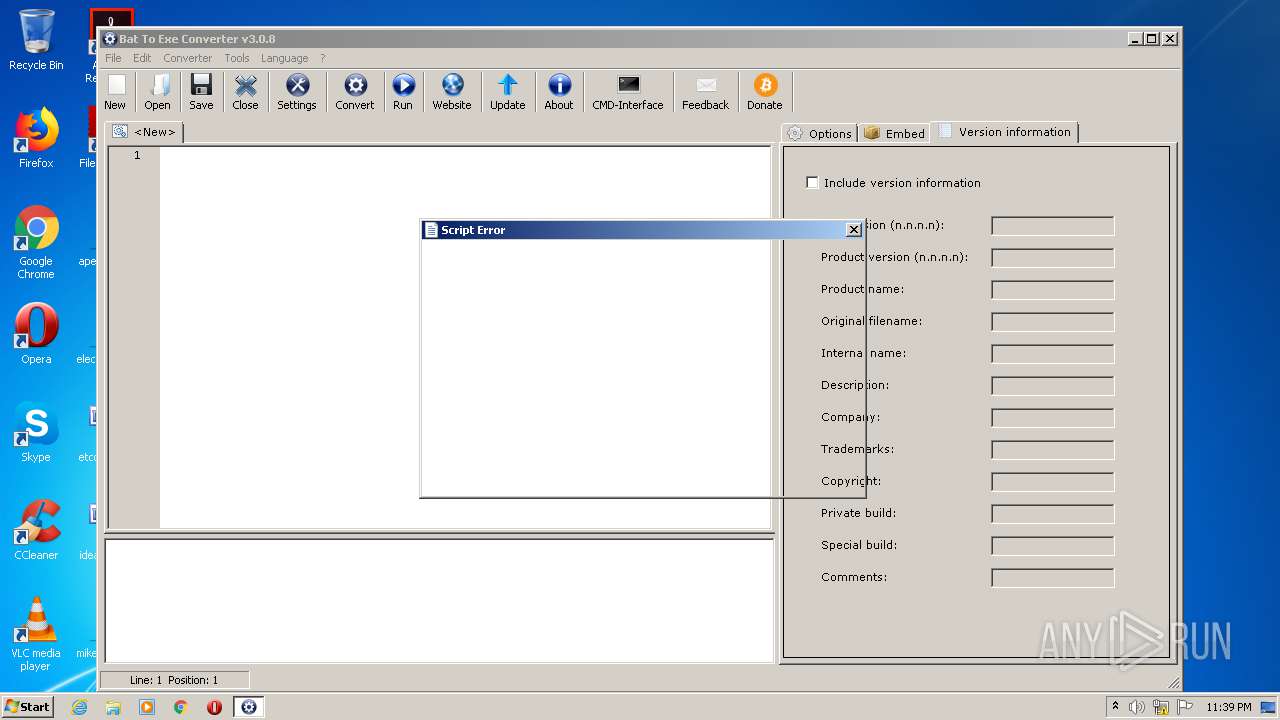Click the volume icon in tray
This screenshot has height=720, width=1280.
1137,707
